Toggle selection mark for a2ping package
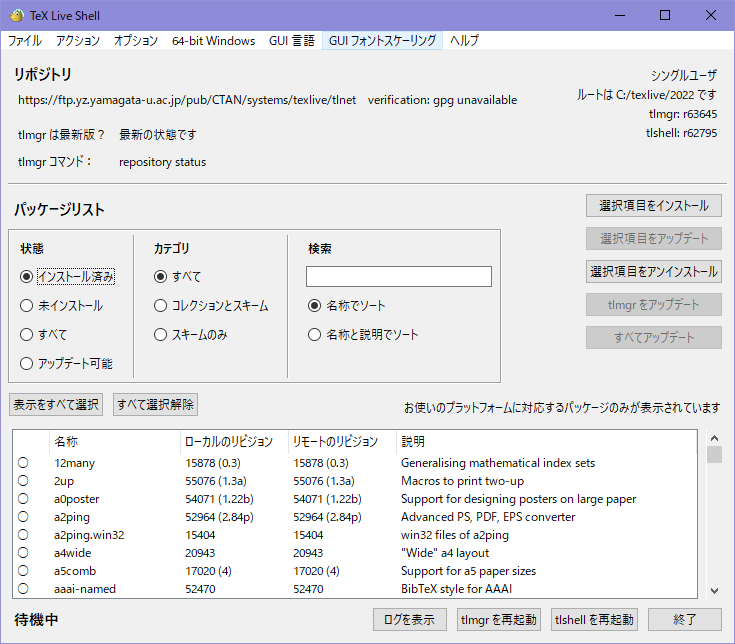The width and height of the screenshot is (735, 644). pyautogui.click(x=23, y=517)
